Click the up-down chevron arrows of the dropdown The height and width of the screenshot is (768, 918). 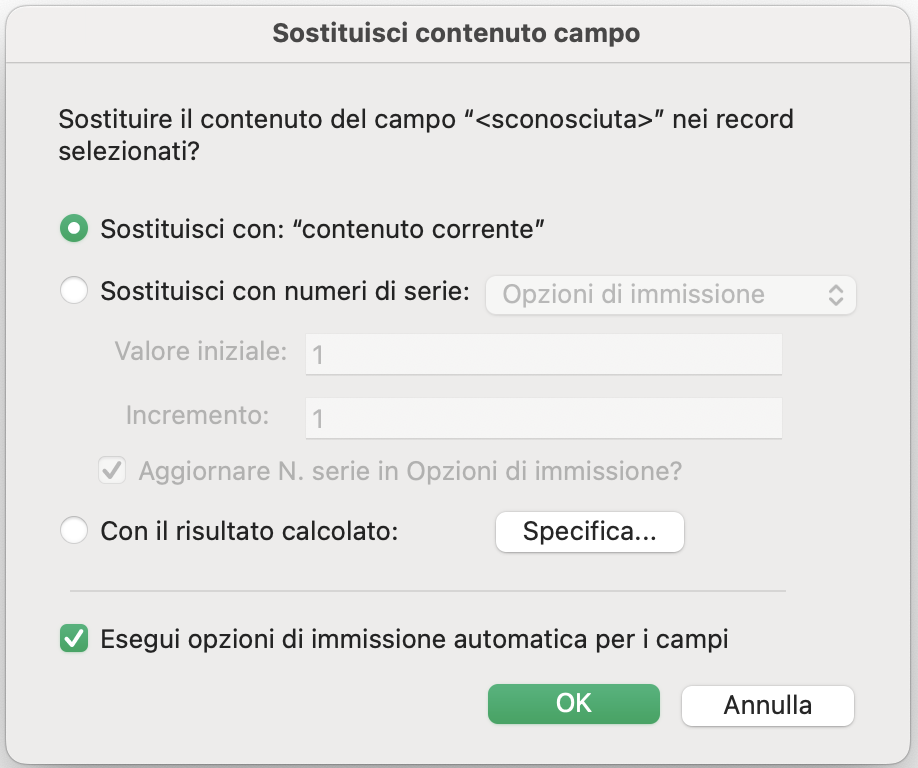tap(835, 294)
